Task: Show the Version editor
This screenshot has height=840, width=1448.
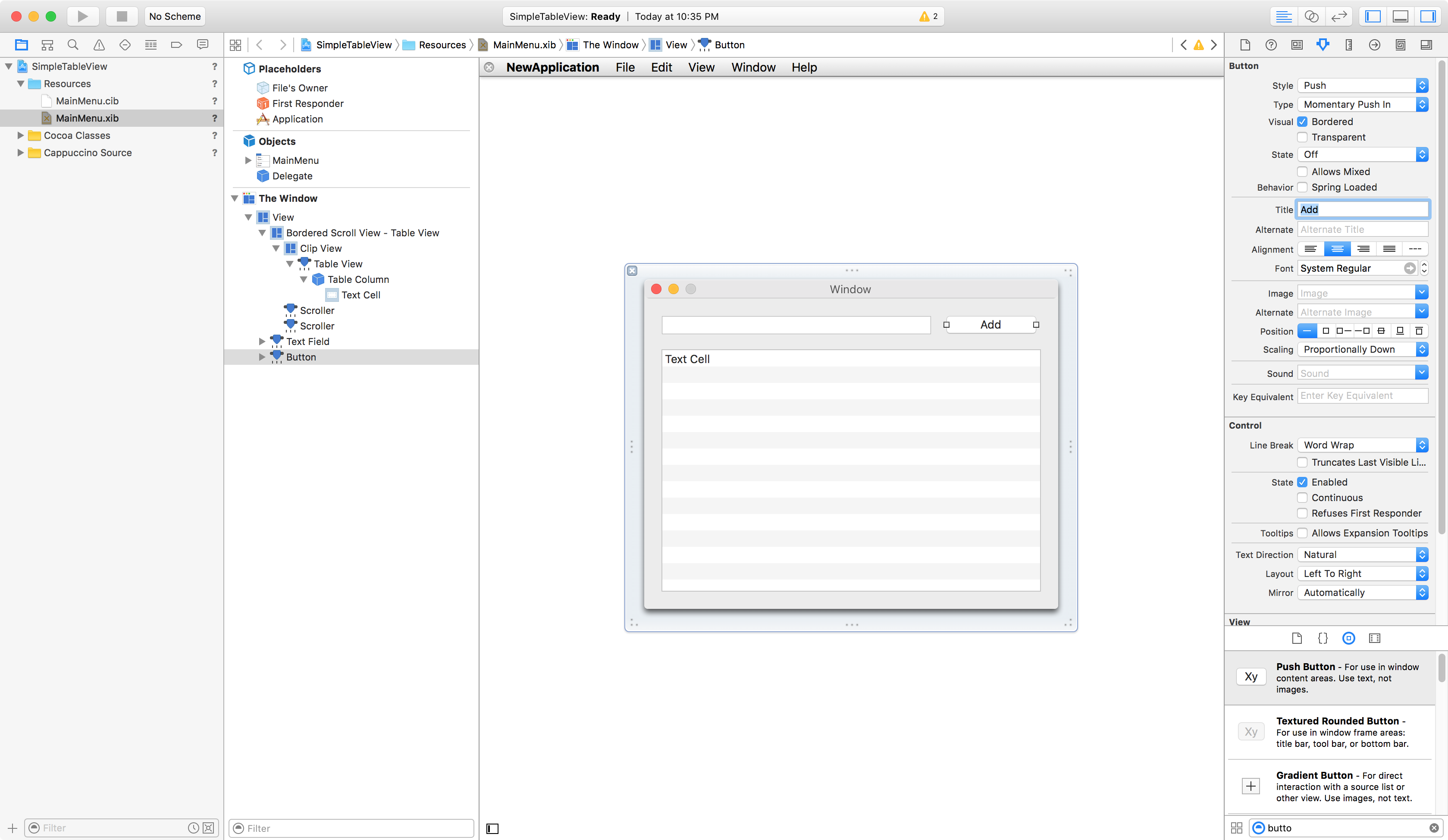Action: tap(1339, 16)
